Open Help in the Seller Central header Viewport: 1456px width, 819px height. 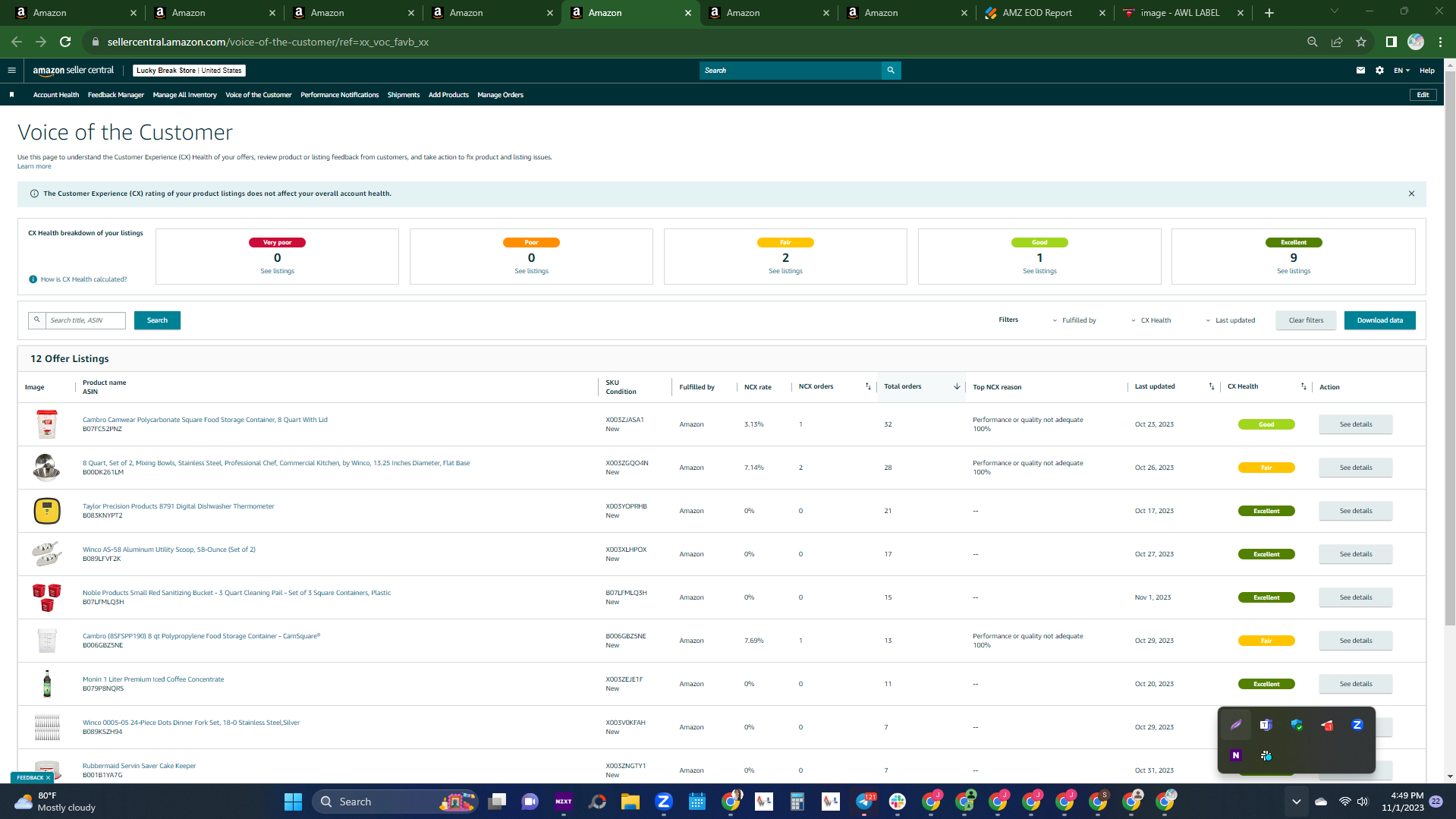(x=1426, y=71)
